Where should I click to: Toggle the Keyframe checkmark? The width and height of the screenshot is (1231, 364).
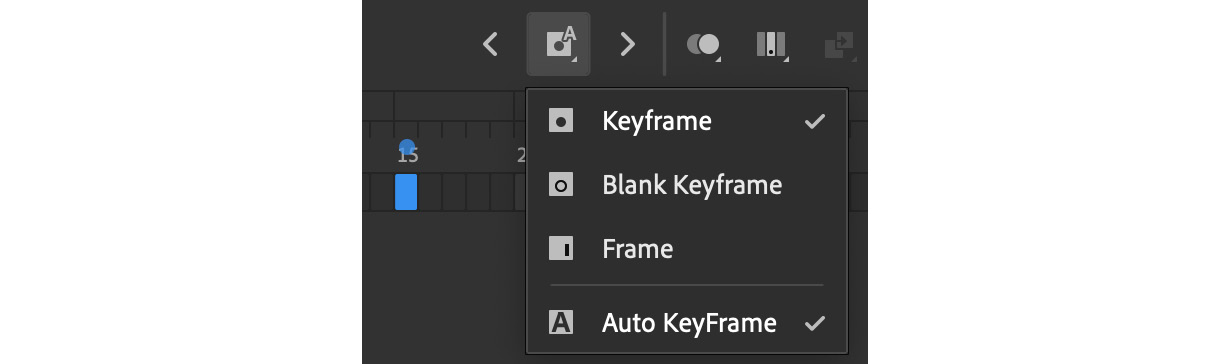815,122
